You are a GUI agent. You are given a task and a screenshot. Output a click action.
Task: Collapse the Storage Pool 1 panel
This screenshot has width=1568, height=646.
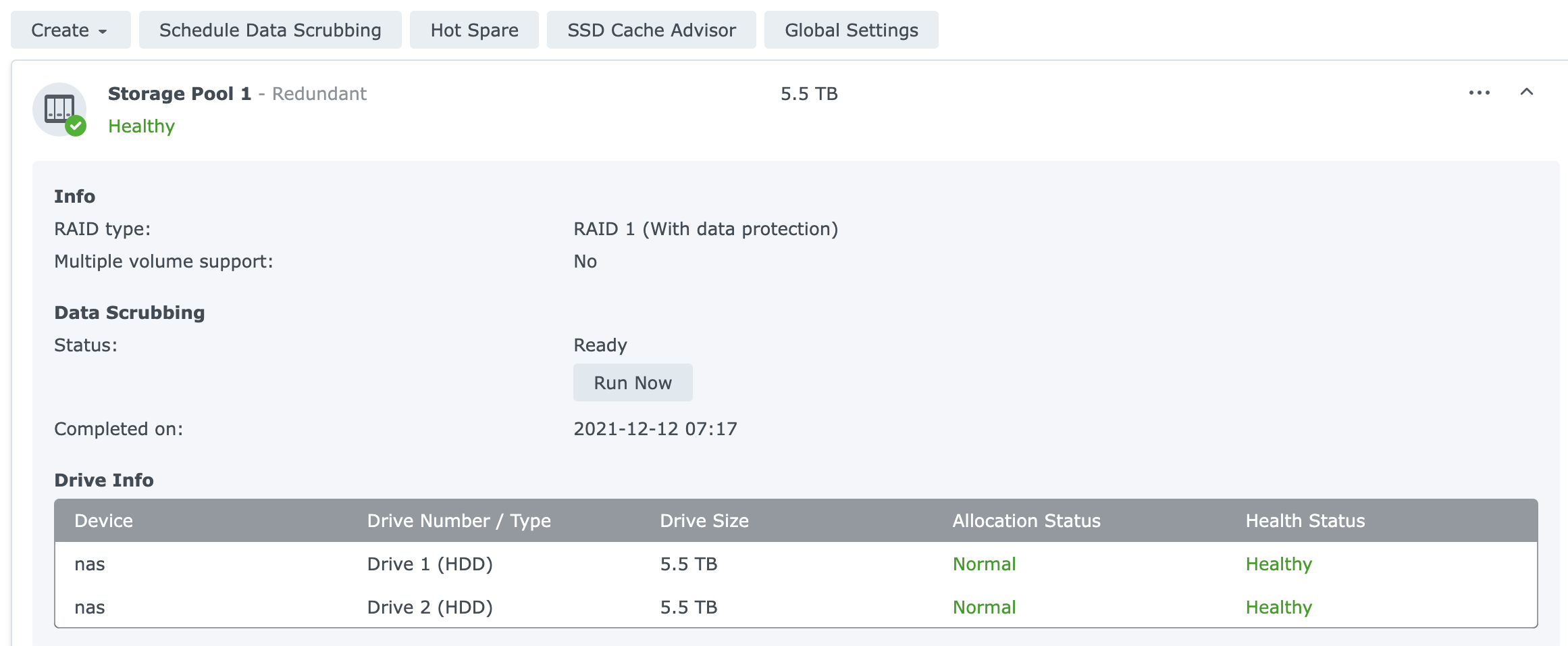(1526, 92)
